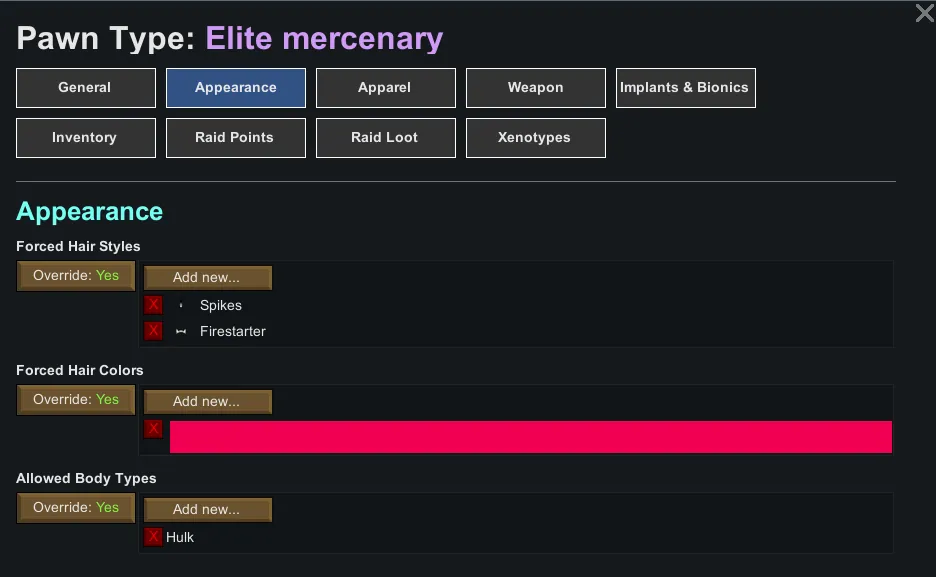The height and width of the screenshot is (577, 936).
Task: Close the Pawn Type window
Action: (924, 13)
